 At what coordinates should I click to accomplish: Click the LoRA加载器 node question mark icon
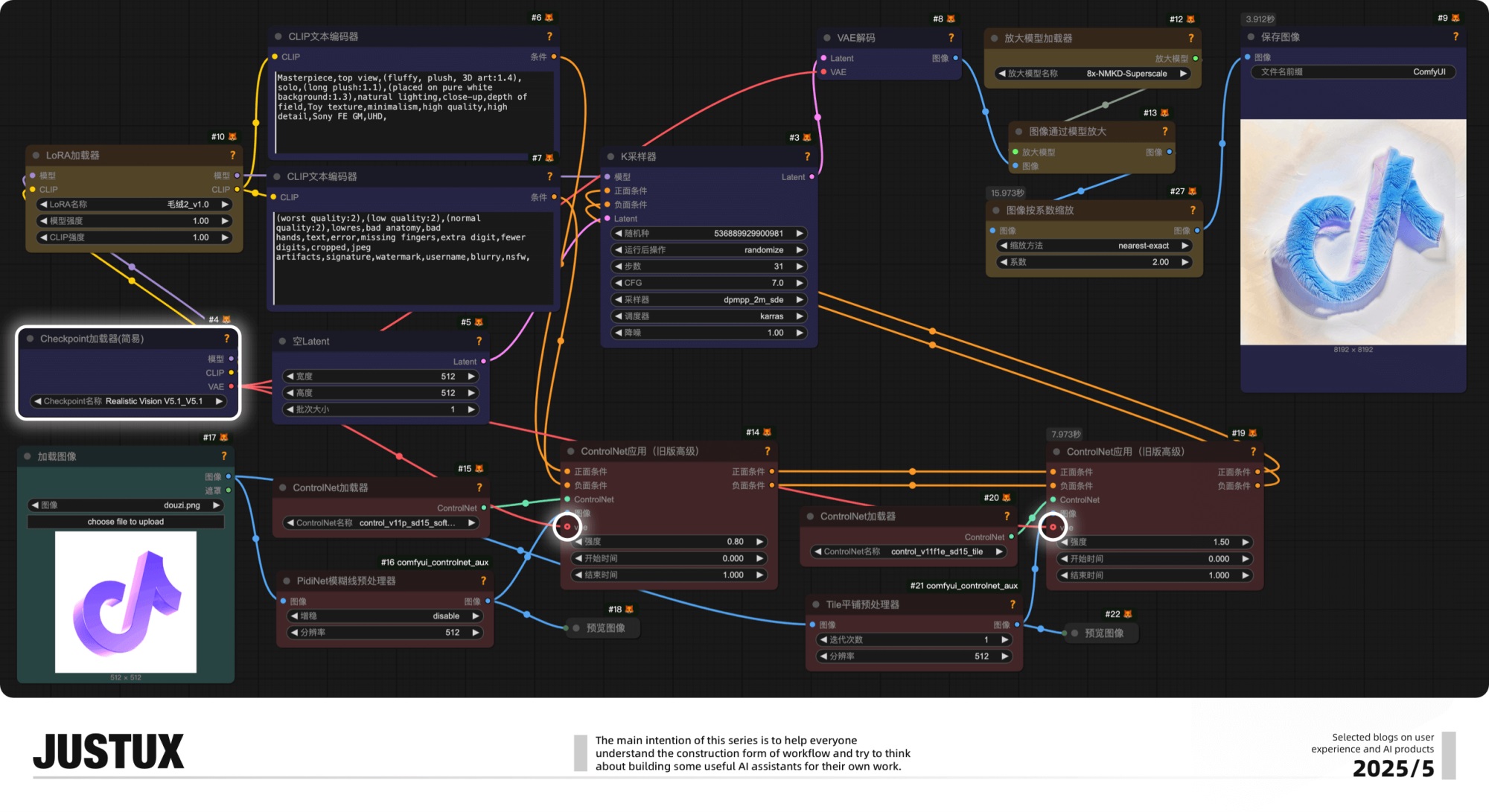point(232,156)
